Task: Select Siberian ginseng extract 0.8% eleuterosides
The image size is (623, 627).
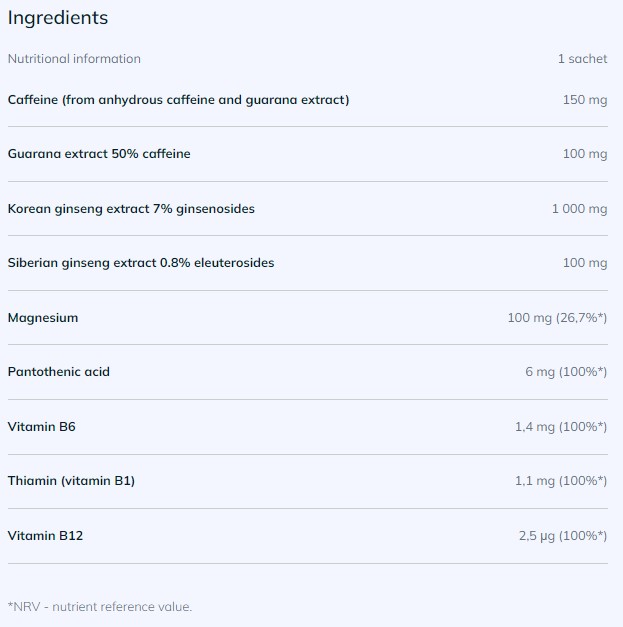Action: (141, 263)
